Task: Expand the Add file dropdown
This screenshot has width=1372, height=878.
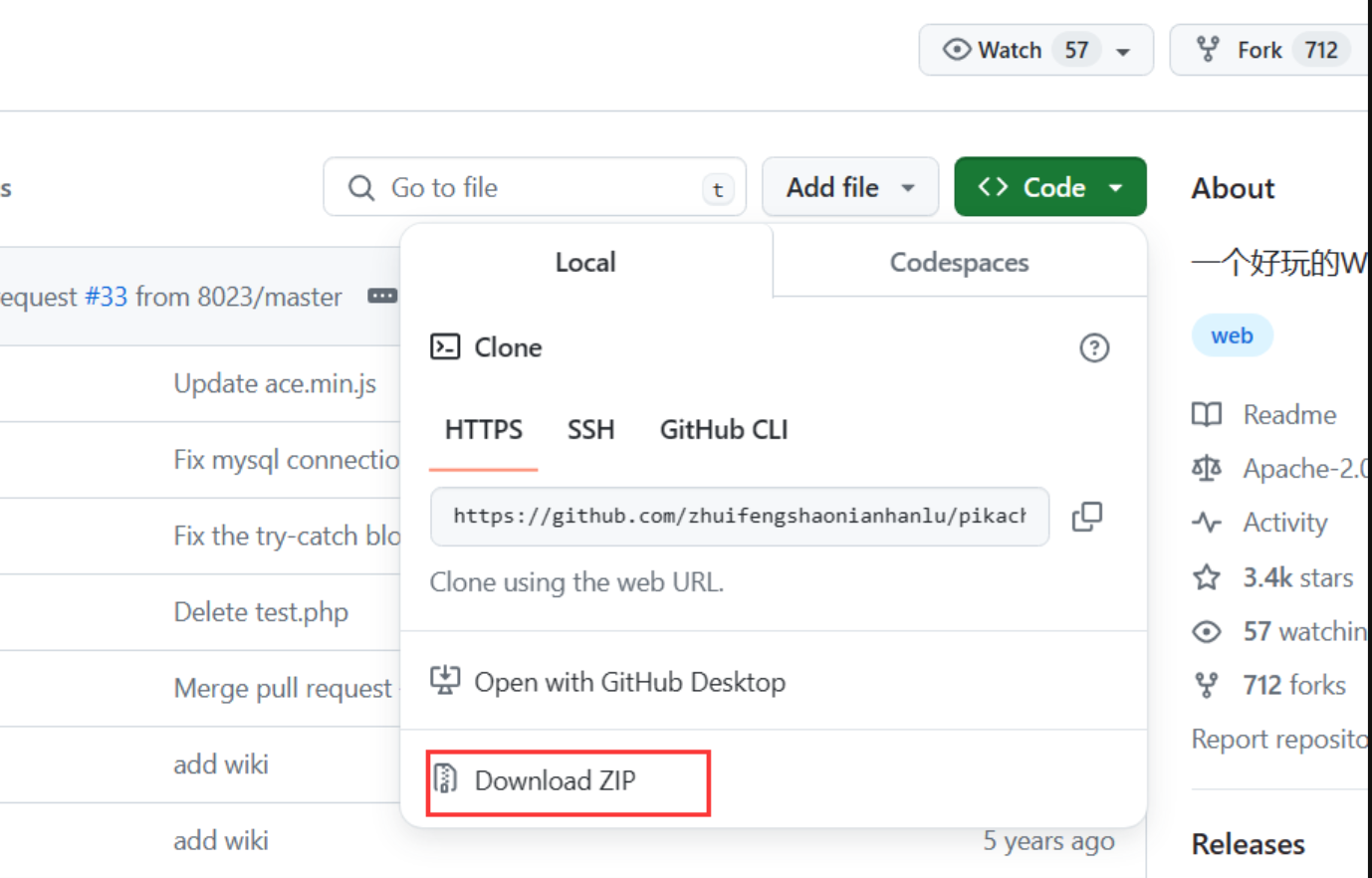Action: [x=850, y=186]
